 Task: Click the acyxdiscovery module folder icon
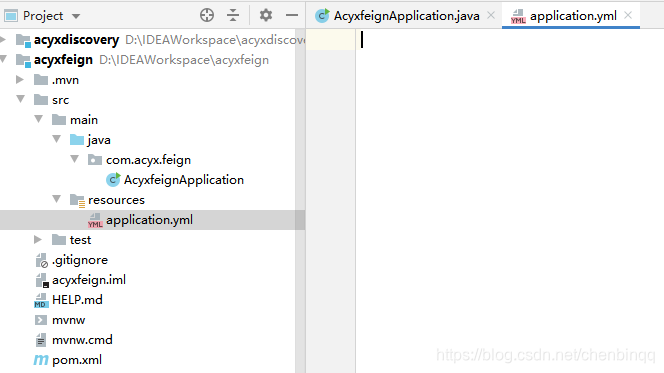click(x=23, y=40)
